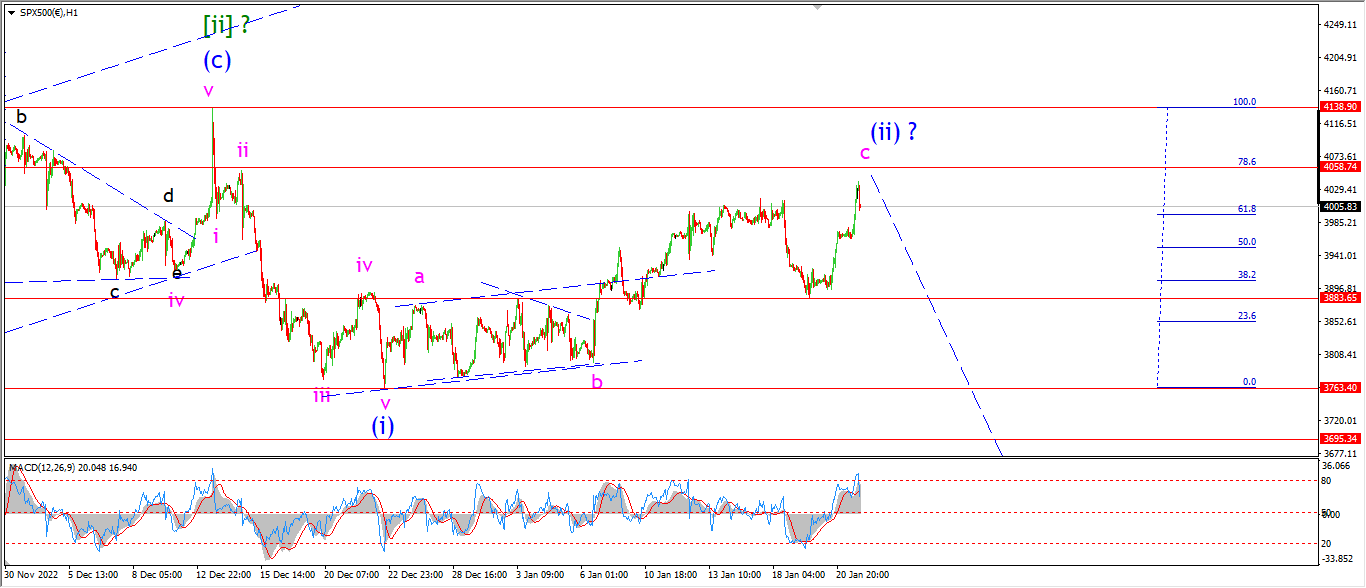Select the 61.8 Fibonacci level label
The height and width of the screenshot is (588, 1366).
(1247, 209)
